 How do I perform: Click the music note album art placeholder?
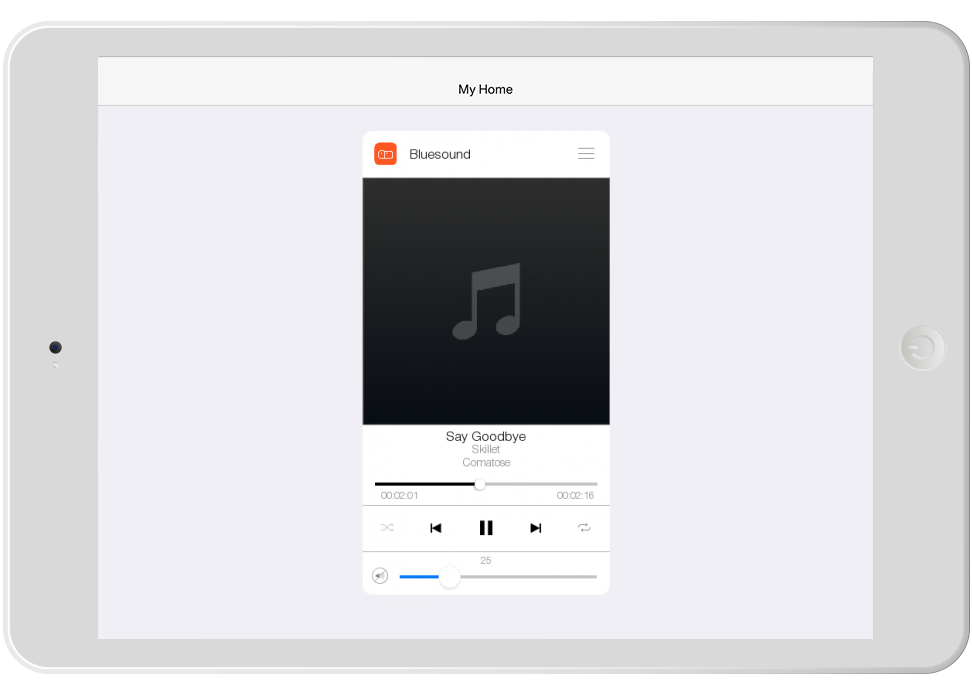tap(486, 301)
